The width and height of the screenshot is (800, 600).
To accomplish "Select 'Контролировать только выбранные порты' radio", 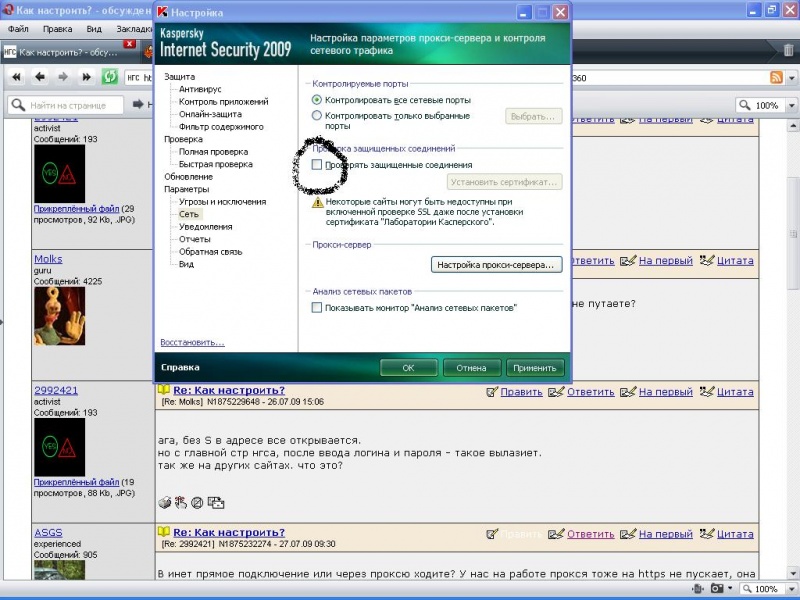I will pyautogui.click(x=317, y=116).
